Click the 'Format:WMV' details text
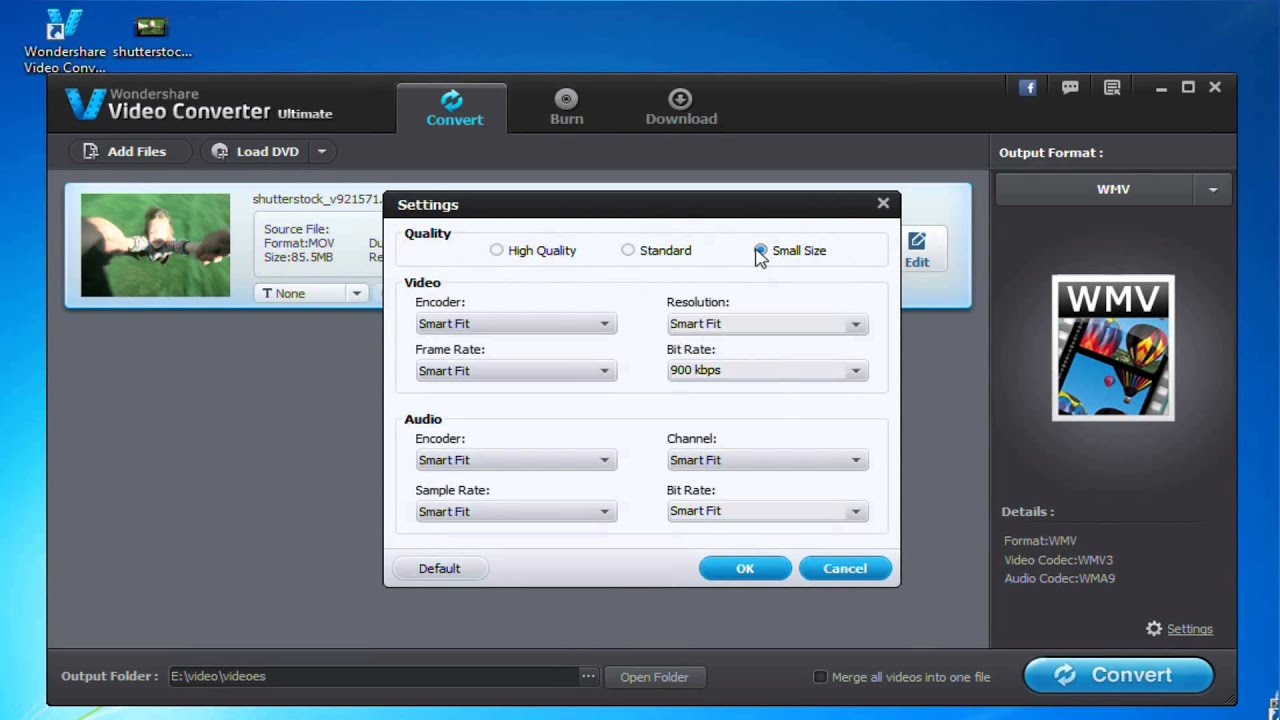 pos(1040,541)
